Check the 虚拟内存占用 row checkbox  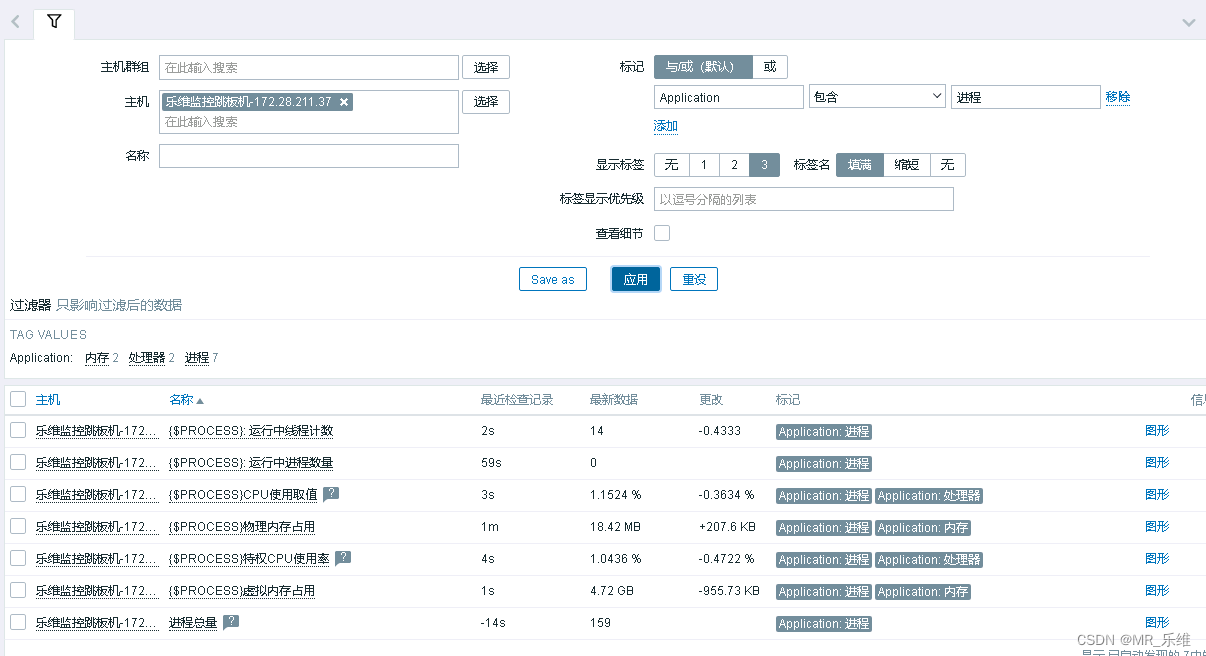(x=18, y=590)
